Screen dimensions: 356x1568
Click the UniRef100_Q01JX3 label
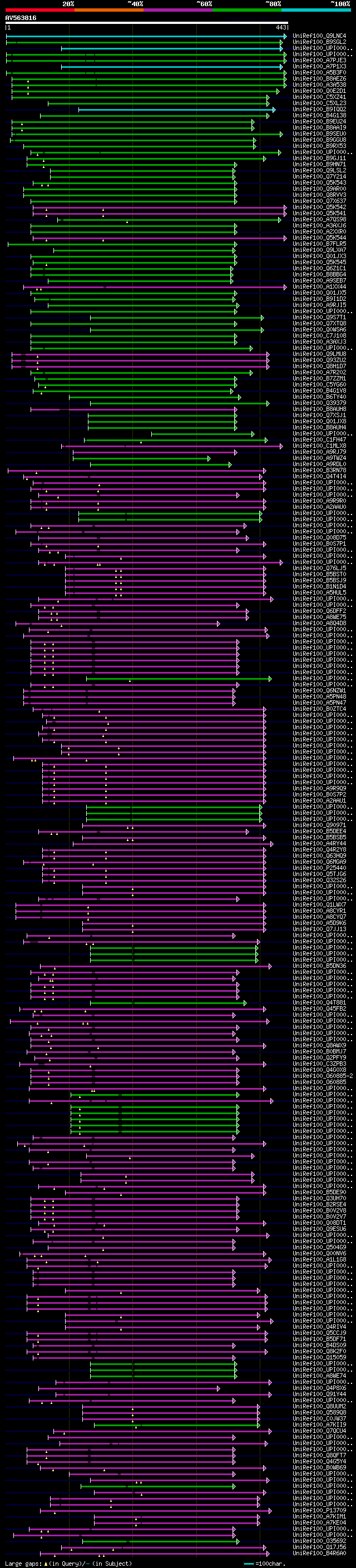(x=319, y=256)
